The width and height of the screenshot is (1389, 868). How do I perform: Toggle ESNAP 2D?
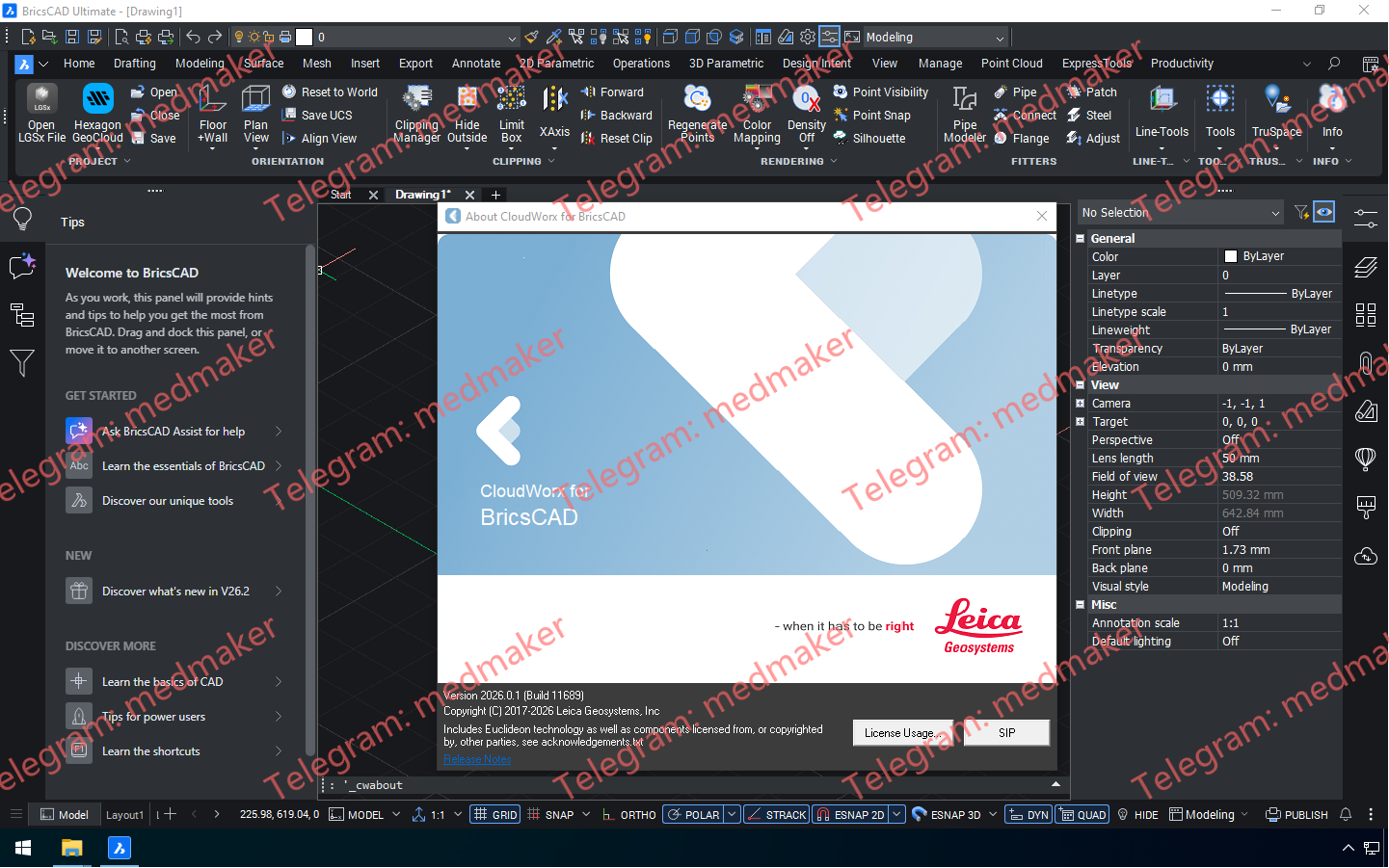(850, 815)
